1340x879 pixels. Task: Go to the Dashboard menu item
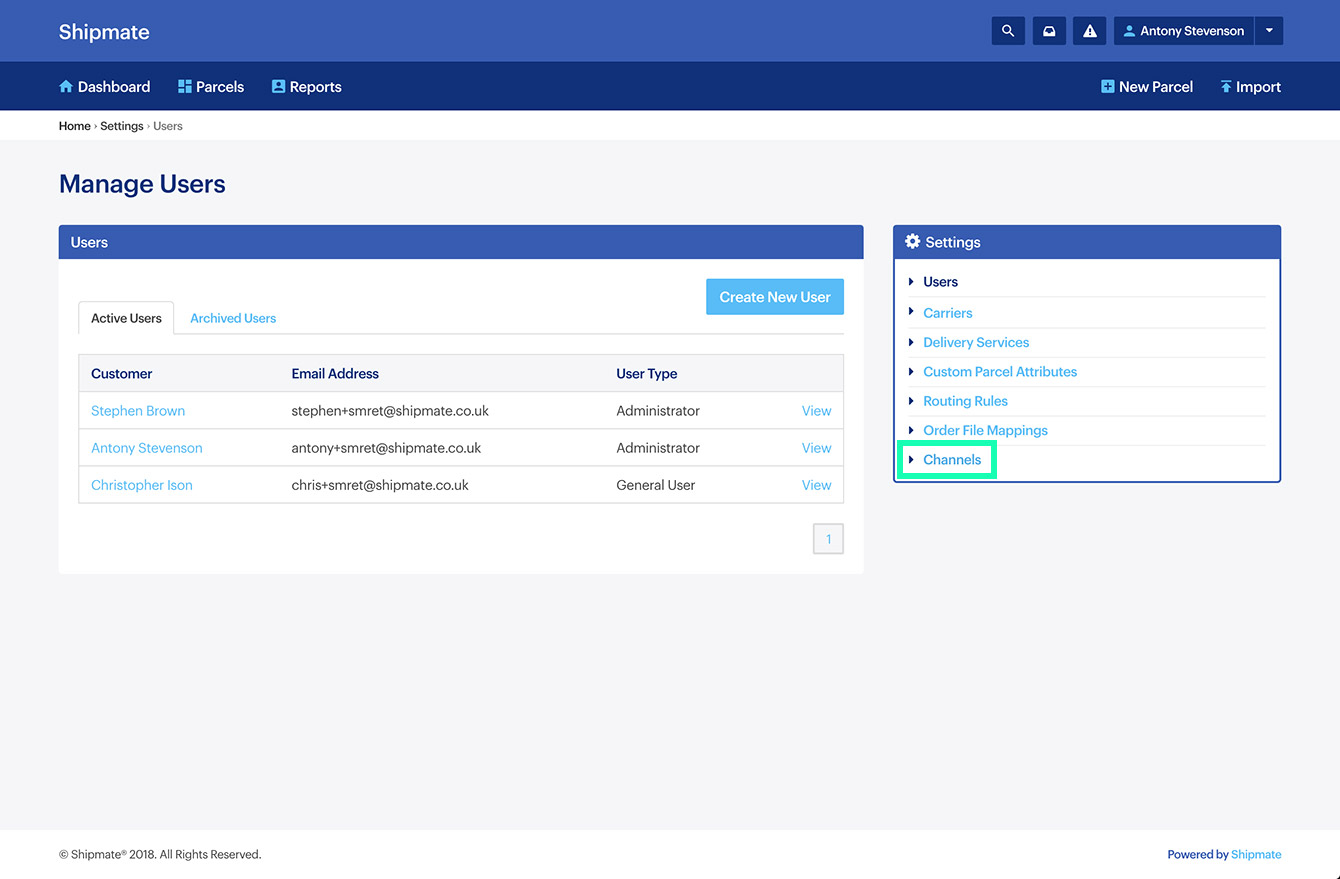(105, 87)
